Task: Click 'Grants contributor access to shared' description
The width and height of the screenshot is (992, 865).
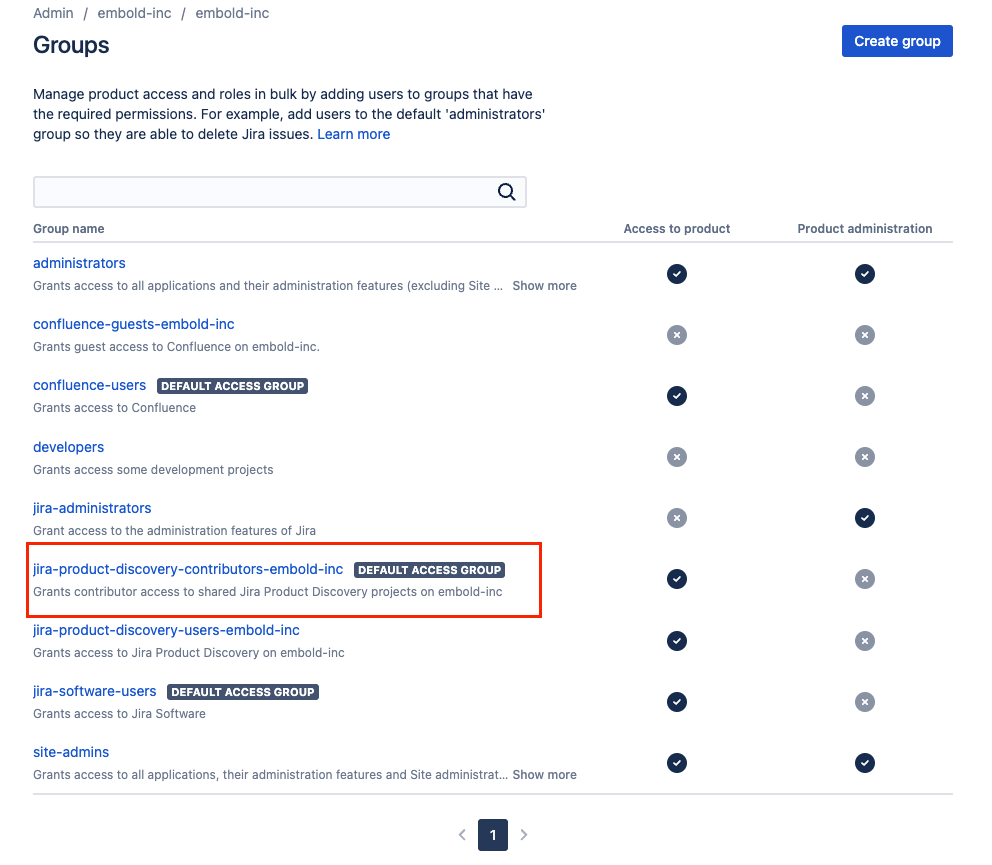Action: coord(268,592)
